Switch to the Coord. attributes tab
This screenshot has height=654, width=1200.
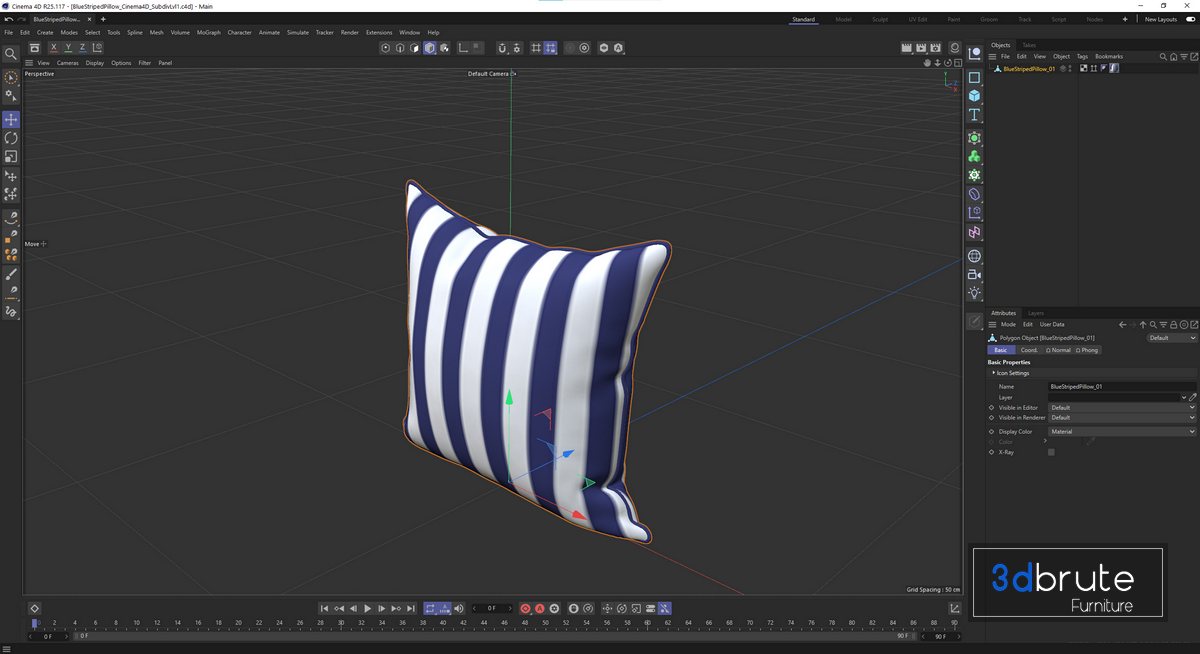coord(1028,350)
